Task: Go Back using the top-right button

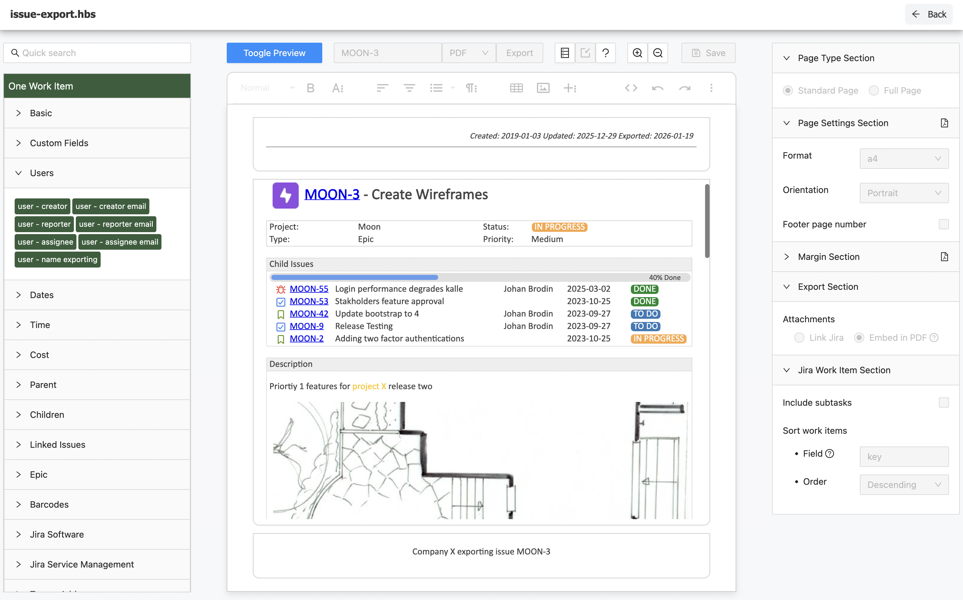Action: coord(929,14)
